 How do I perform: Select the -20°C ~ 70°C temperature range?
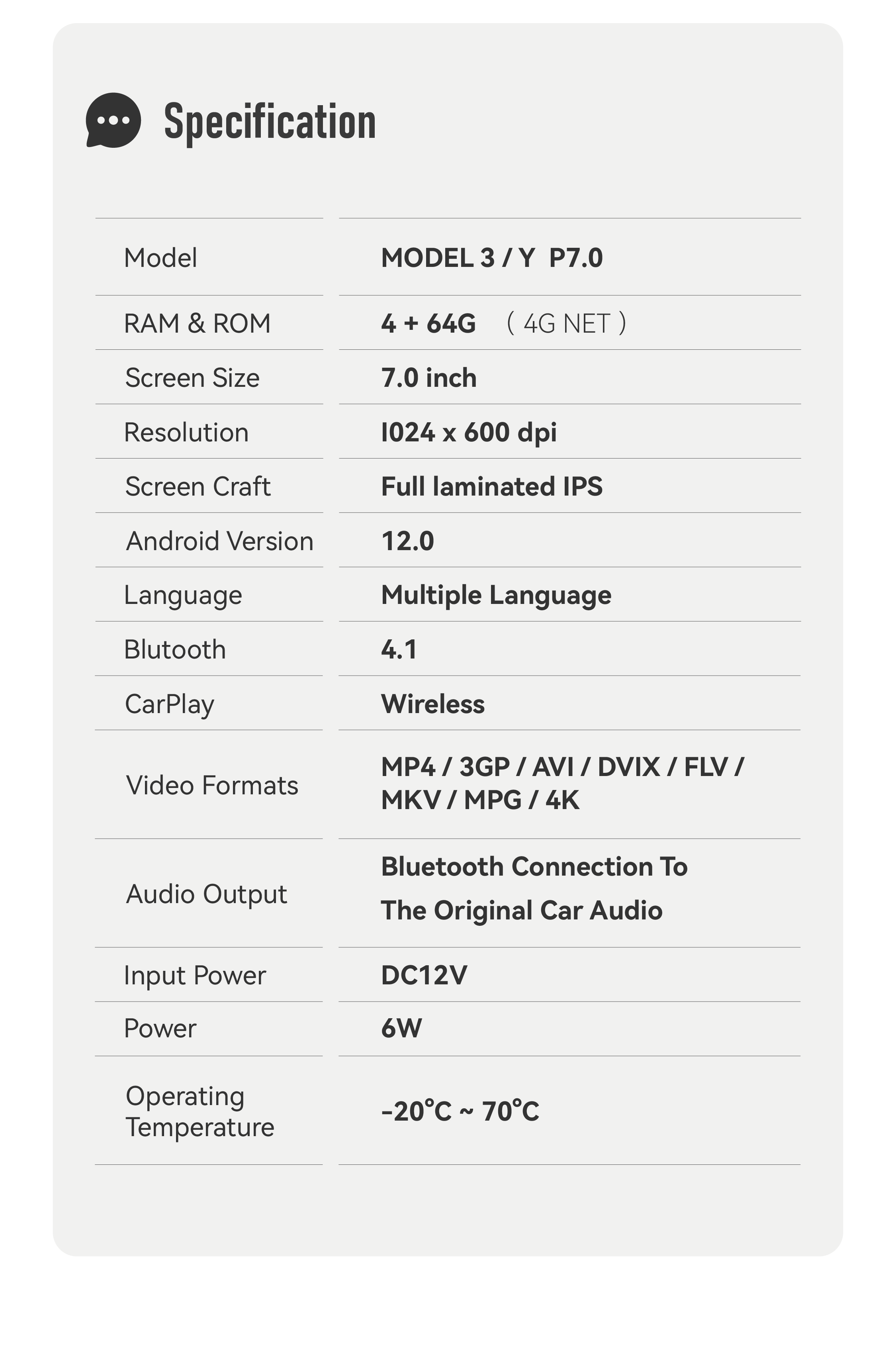(460, 1111)
